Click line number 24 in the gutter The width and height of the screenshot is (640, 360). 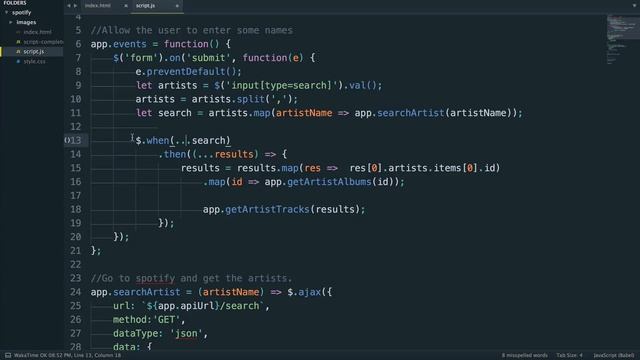point(76,292)
